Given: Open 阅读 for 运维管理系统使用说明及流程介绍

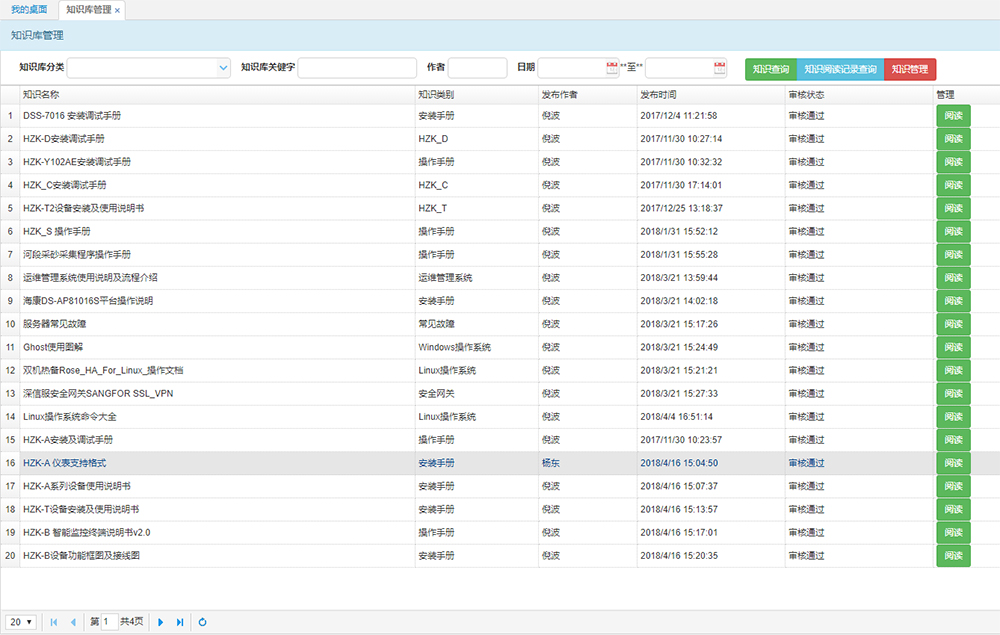Looking at the screenshot, I should point(953,278).
